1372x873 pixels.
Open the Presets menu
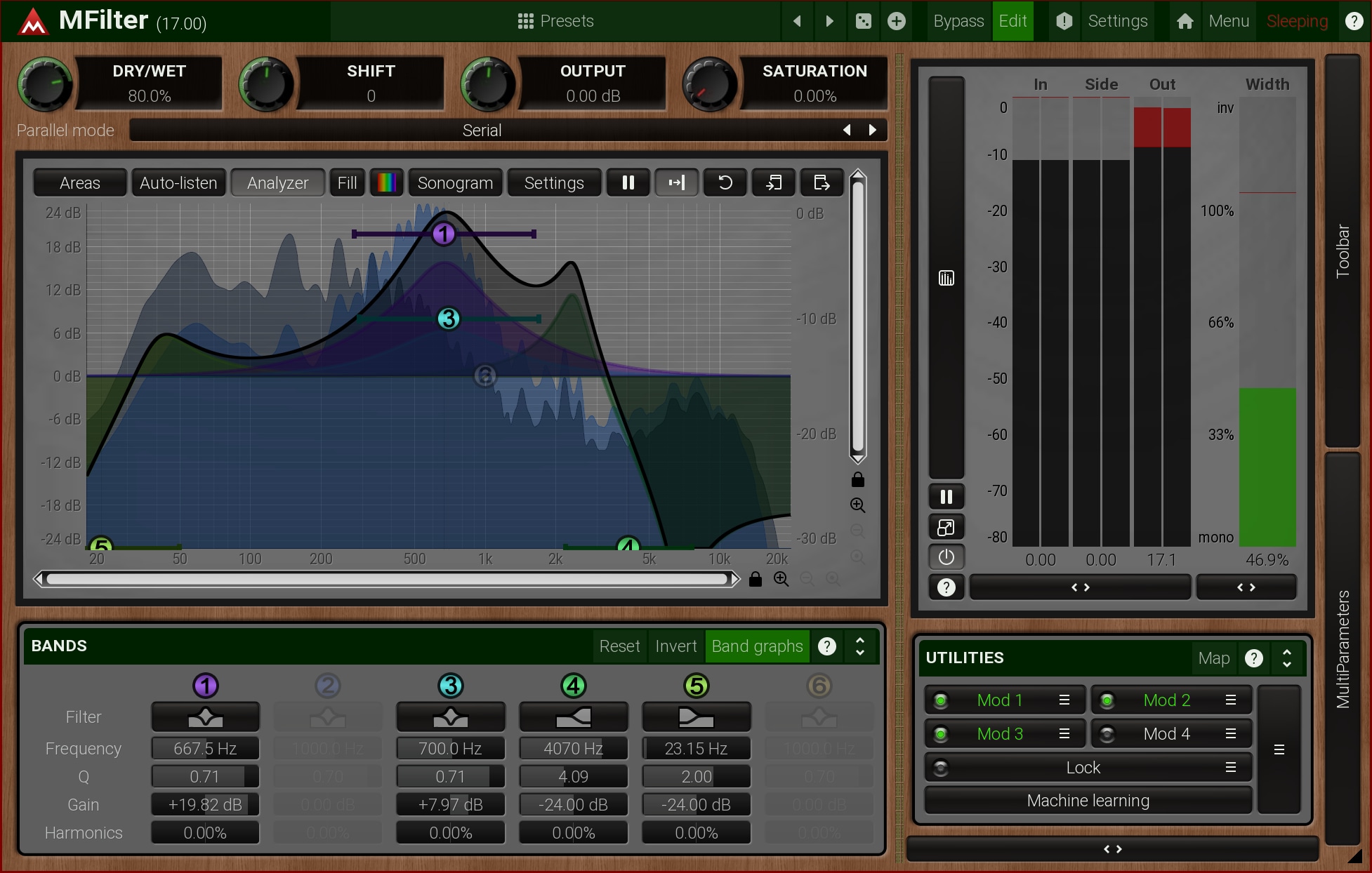(x=555, y=21)
